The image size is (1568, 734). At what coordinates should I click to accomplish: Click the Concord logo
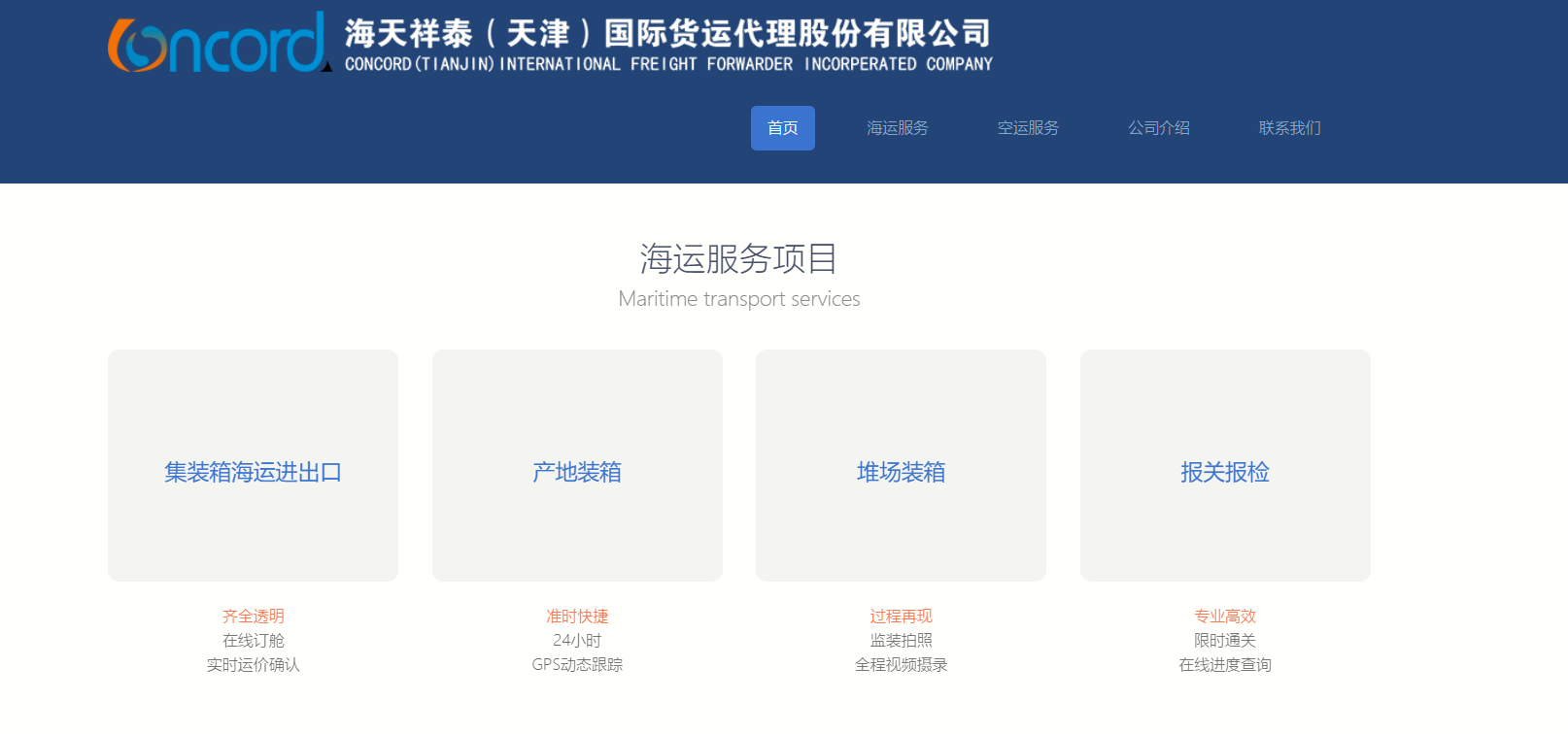(219, 42)
